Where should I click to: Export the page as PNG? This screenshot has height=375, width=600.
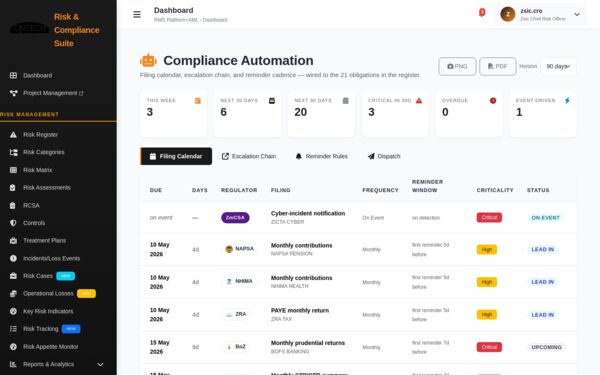pyautogui.click(x=457, y=66)
